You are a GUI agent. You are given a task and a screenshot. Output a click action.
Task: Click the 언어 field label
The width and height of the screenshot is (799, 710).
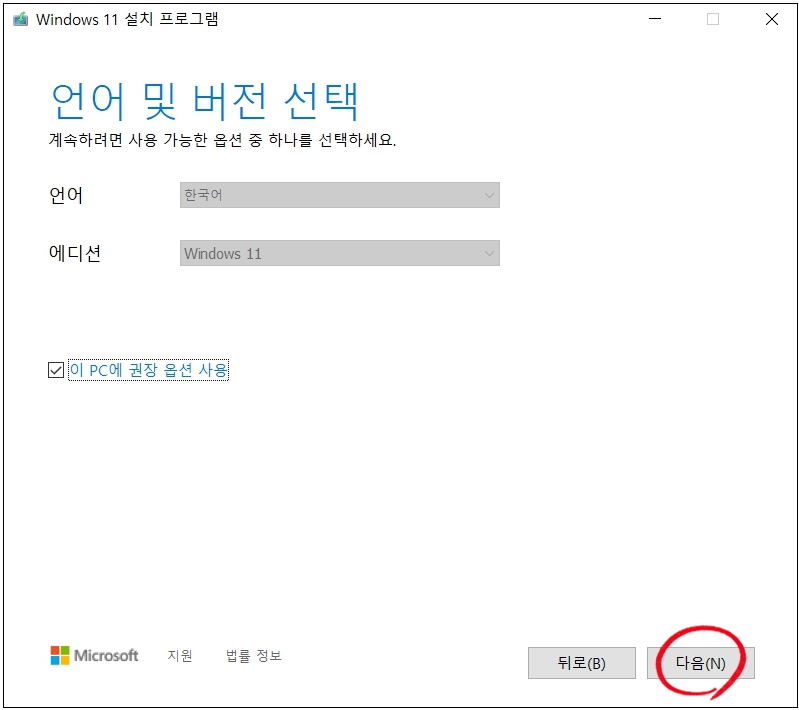66,195
